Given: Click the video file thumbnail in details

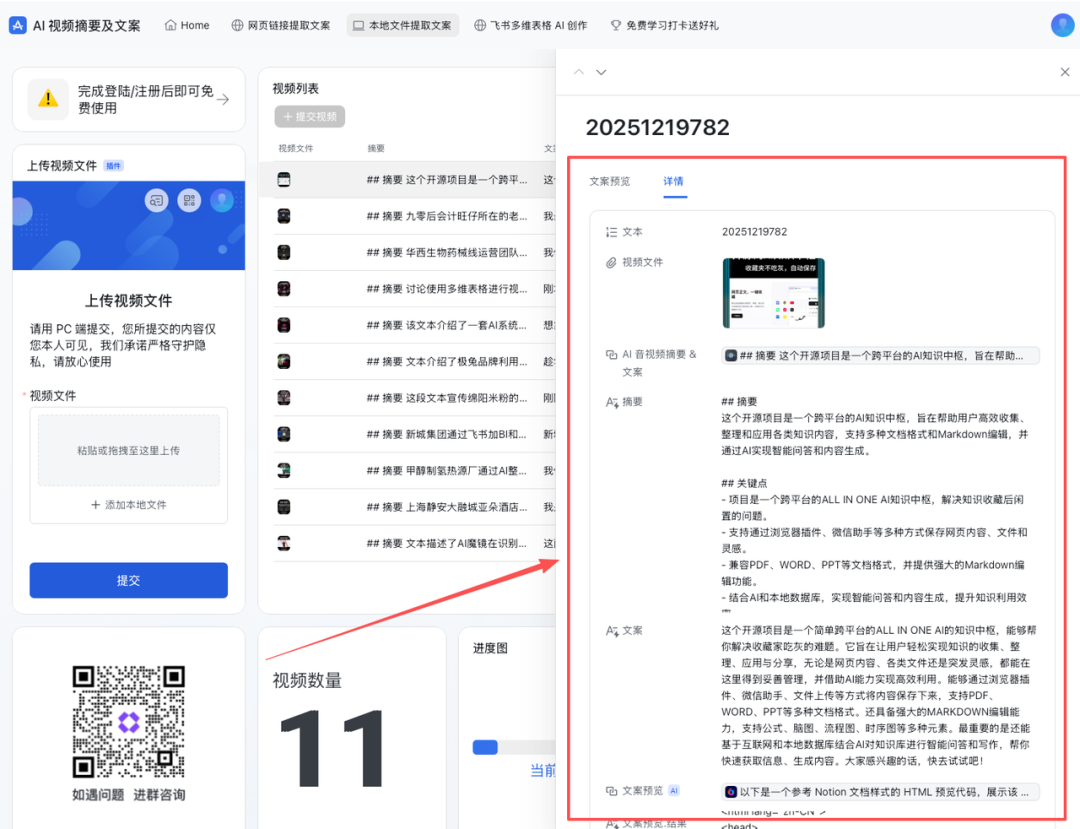Looking at the screenshot, I should click(773, 293).
